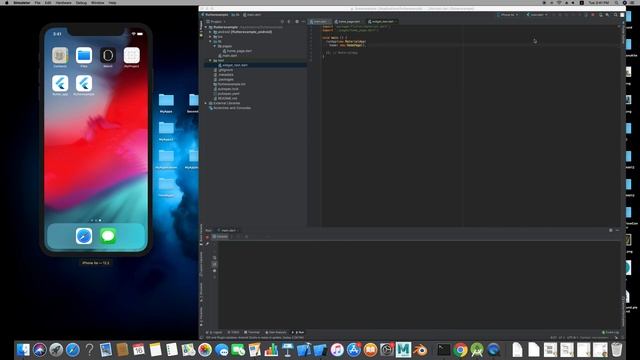Viewport: 640px width, 360px height.
Task: Open the File menu in the menu bar
Action: point(37,2)
